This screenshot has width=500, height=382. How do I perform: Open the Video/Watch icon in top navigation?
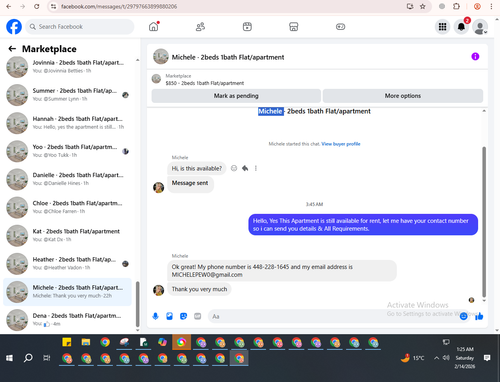(x=247, y=27)
